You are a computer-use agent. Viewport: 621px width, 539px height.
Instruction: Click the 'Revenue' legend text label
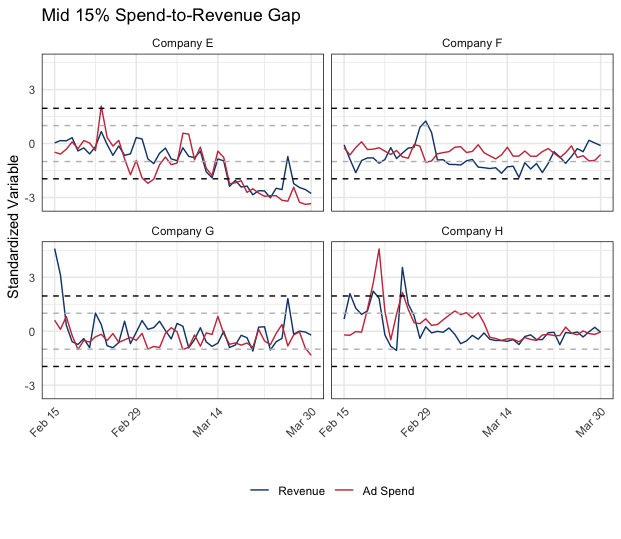(299, 491)
